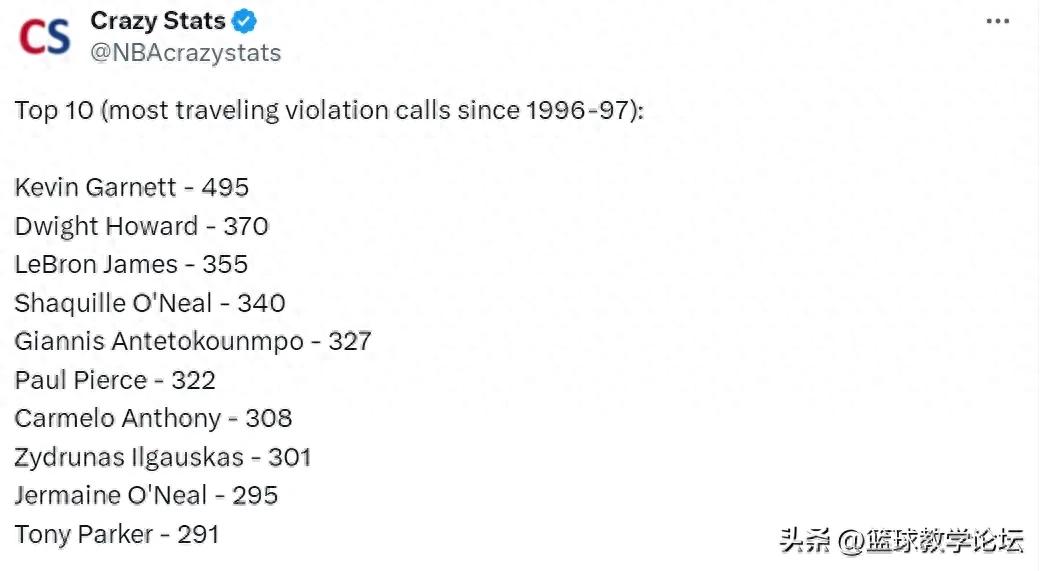
Task: Select the Tony Parker - 291 line
Action: [x=117, y=534]
